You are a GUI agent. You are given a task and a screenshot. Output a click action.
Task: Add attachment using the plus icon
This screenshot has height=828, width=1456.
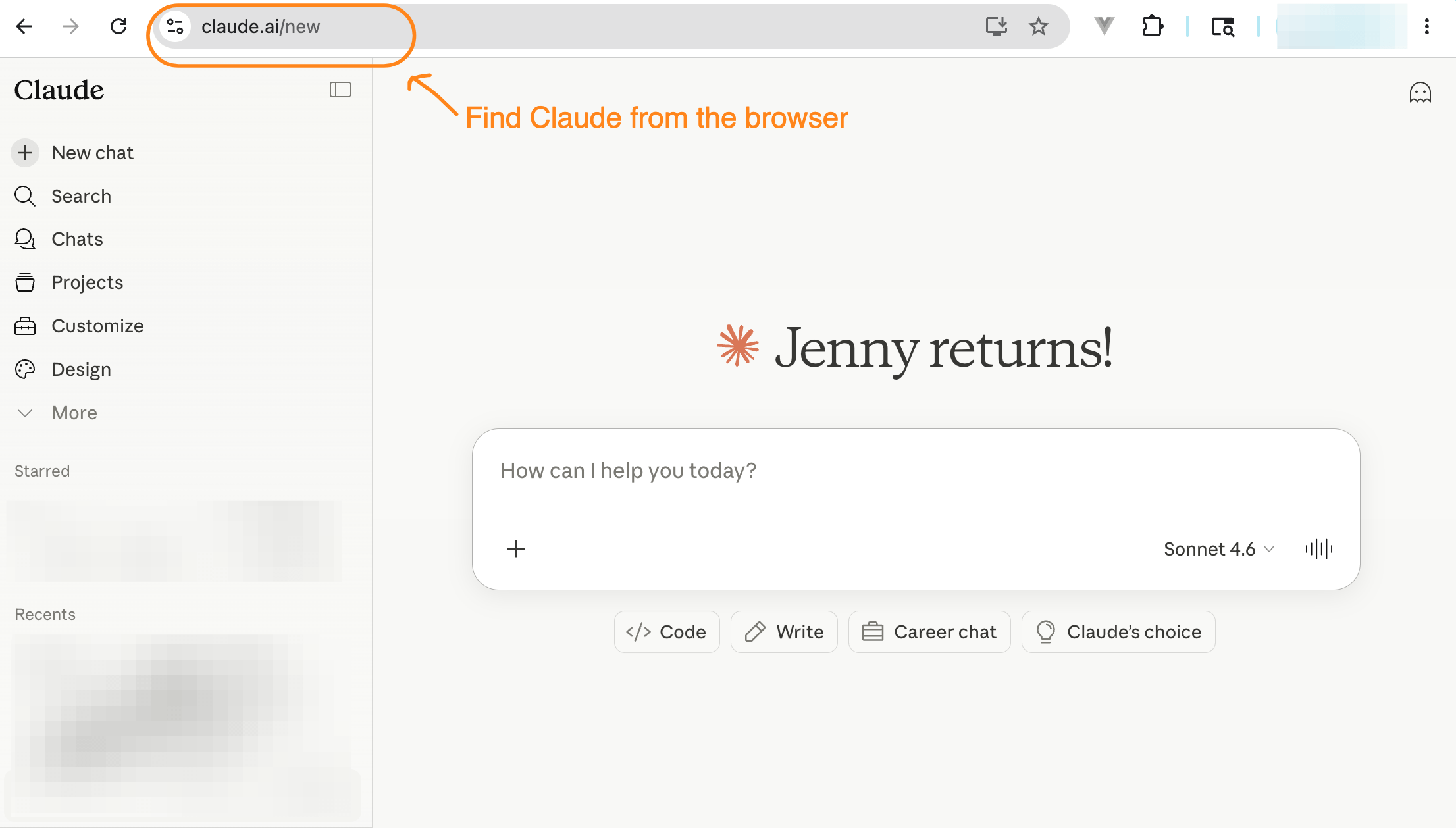[x=516, y=549]
